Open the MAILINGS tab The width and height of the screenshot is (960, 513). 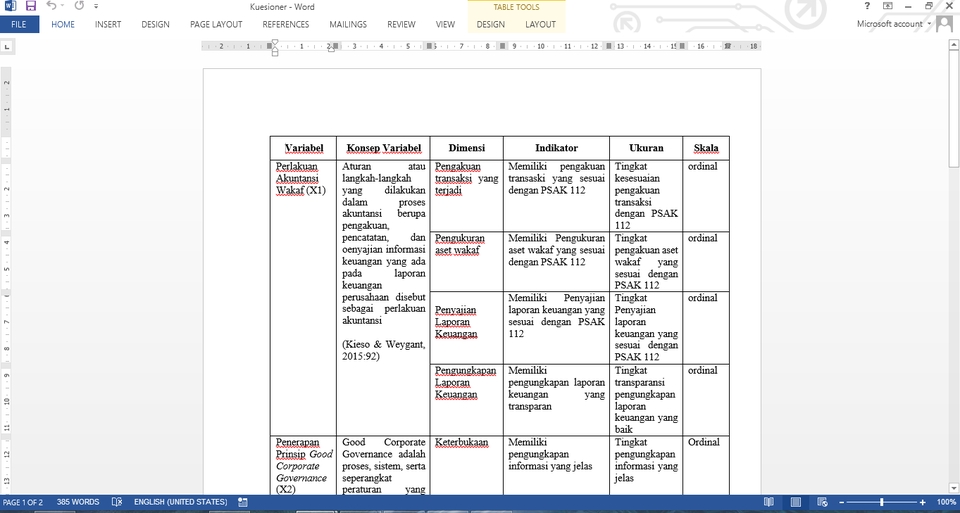pyautogui.click(x=348, y=24)
